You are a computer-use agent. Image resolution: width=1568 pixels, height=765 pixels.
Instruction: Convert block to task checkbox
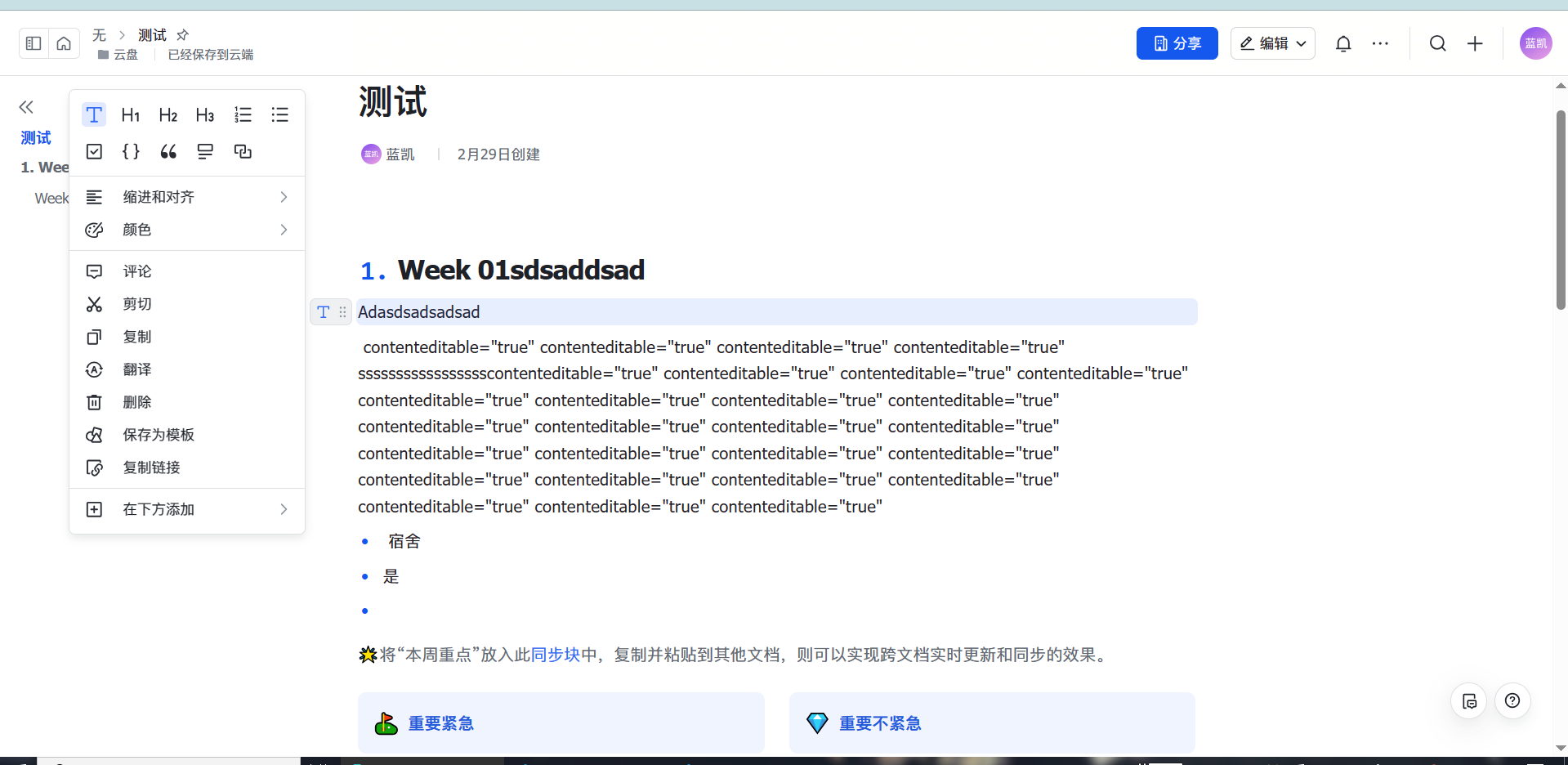[x=94, y=152]
